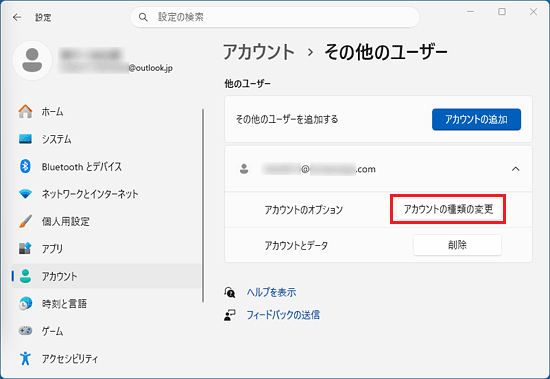The image size is (550, 379).
Task: Open ホーム from the sidebar
Action: pos(106,112)
